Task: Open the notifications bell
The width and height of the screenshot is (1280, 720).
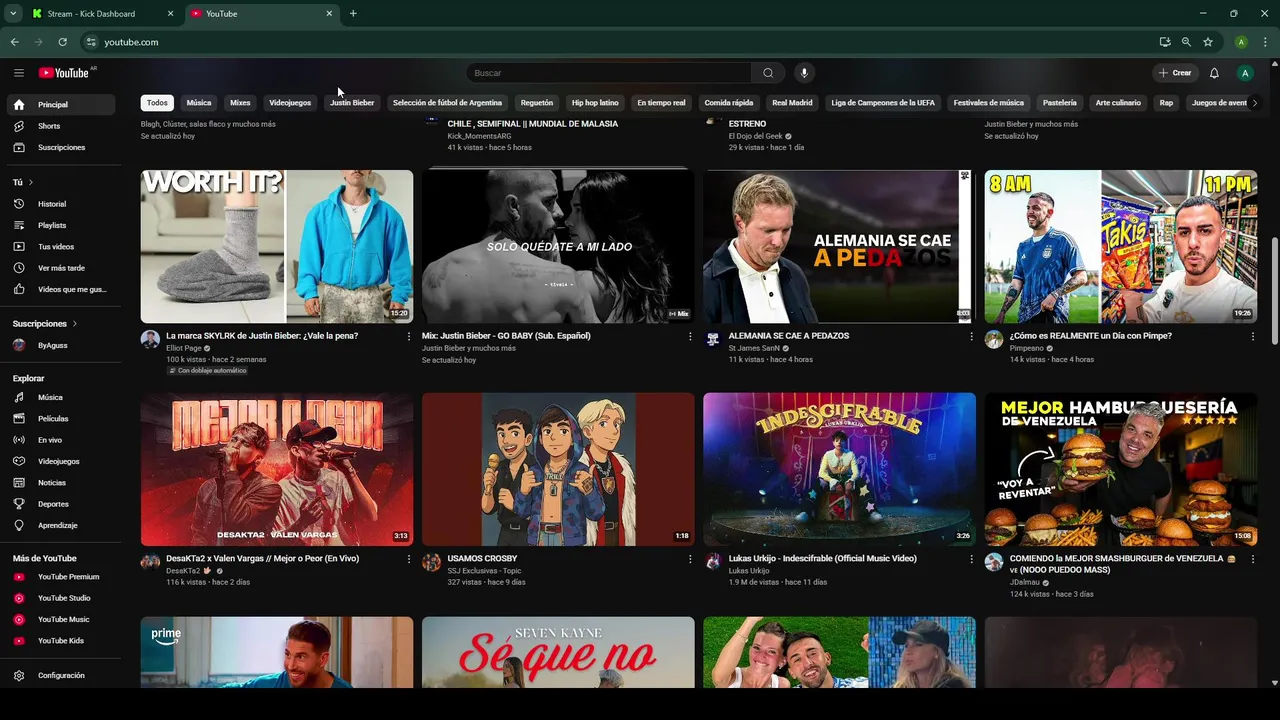Action: (x=1214, y=73)
